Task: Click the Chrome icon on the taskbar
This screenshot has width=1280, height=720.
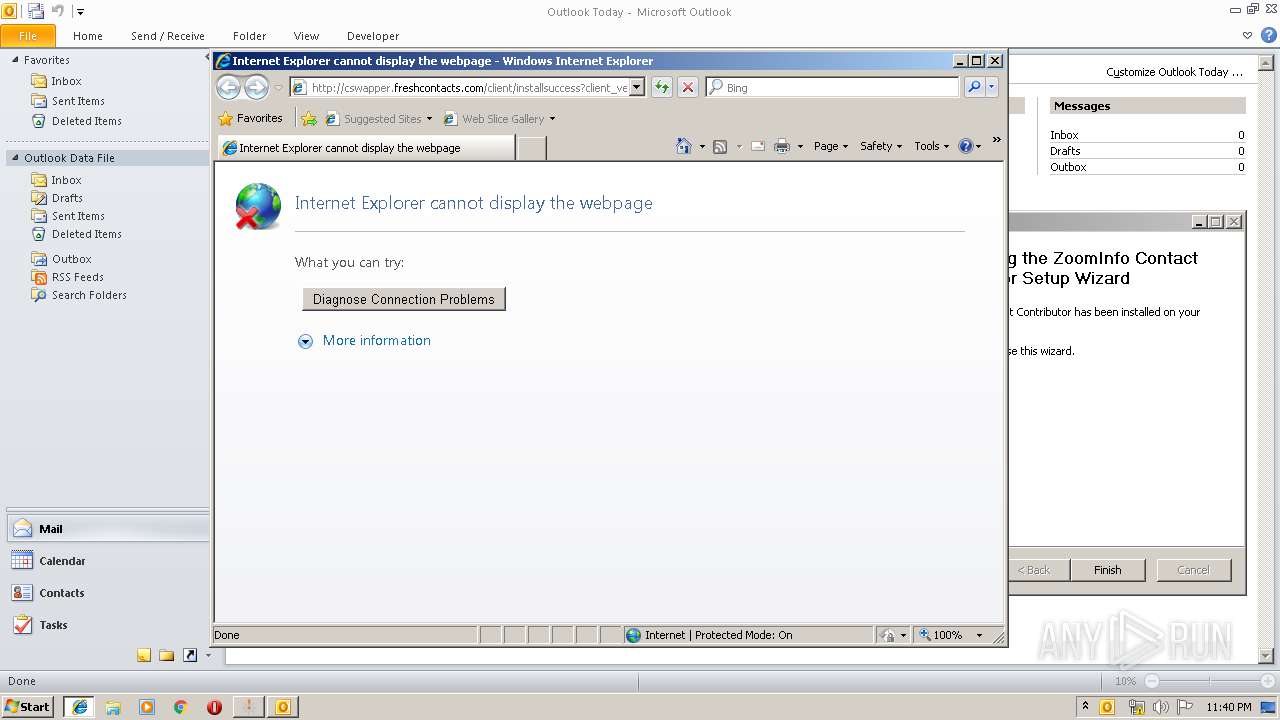Action: click(x=181, y=707)
